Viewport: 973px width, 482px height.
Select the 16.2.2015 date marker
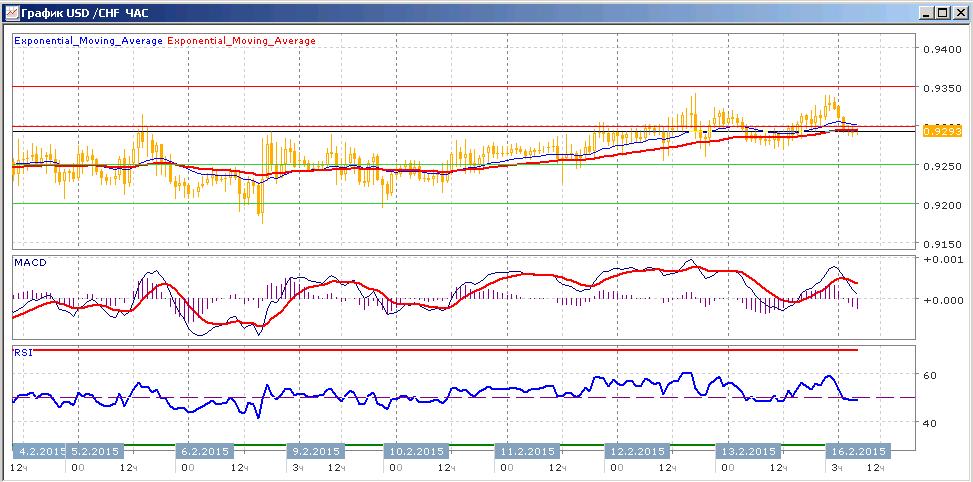pos(858,451)
